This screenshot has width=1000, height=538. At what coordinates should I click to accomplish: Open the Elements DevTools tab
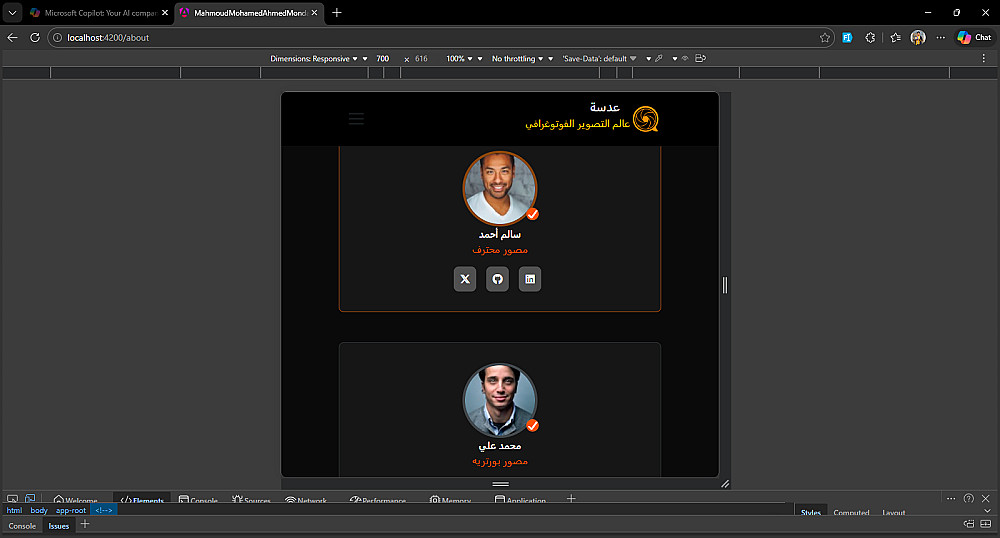(x=142, y=499)
